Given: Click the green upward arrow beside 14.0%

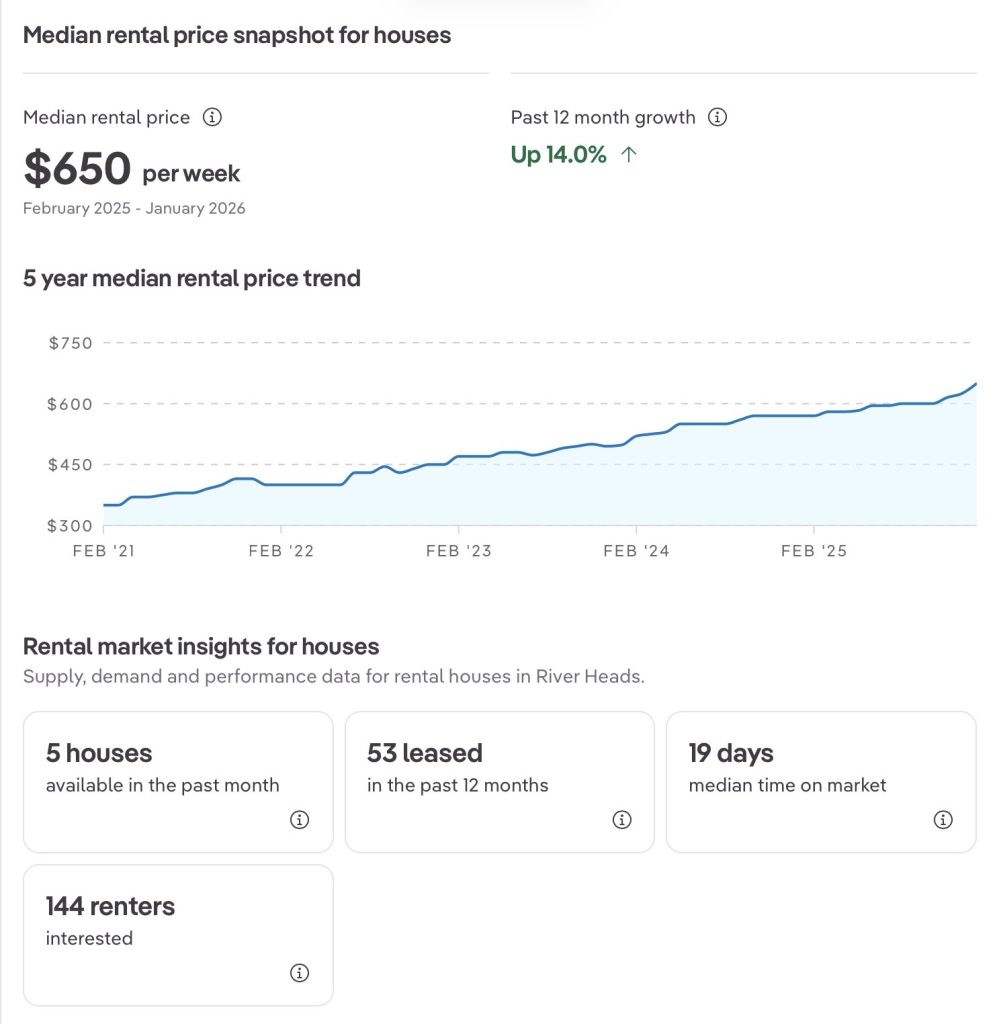Looking at the screenshot, I should tap(628, 155).
